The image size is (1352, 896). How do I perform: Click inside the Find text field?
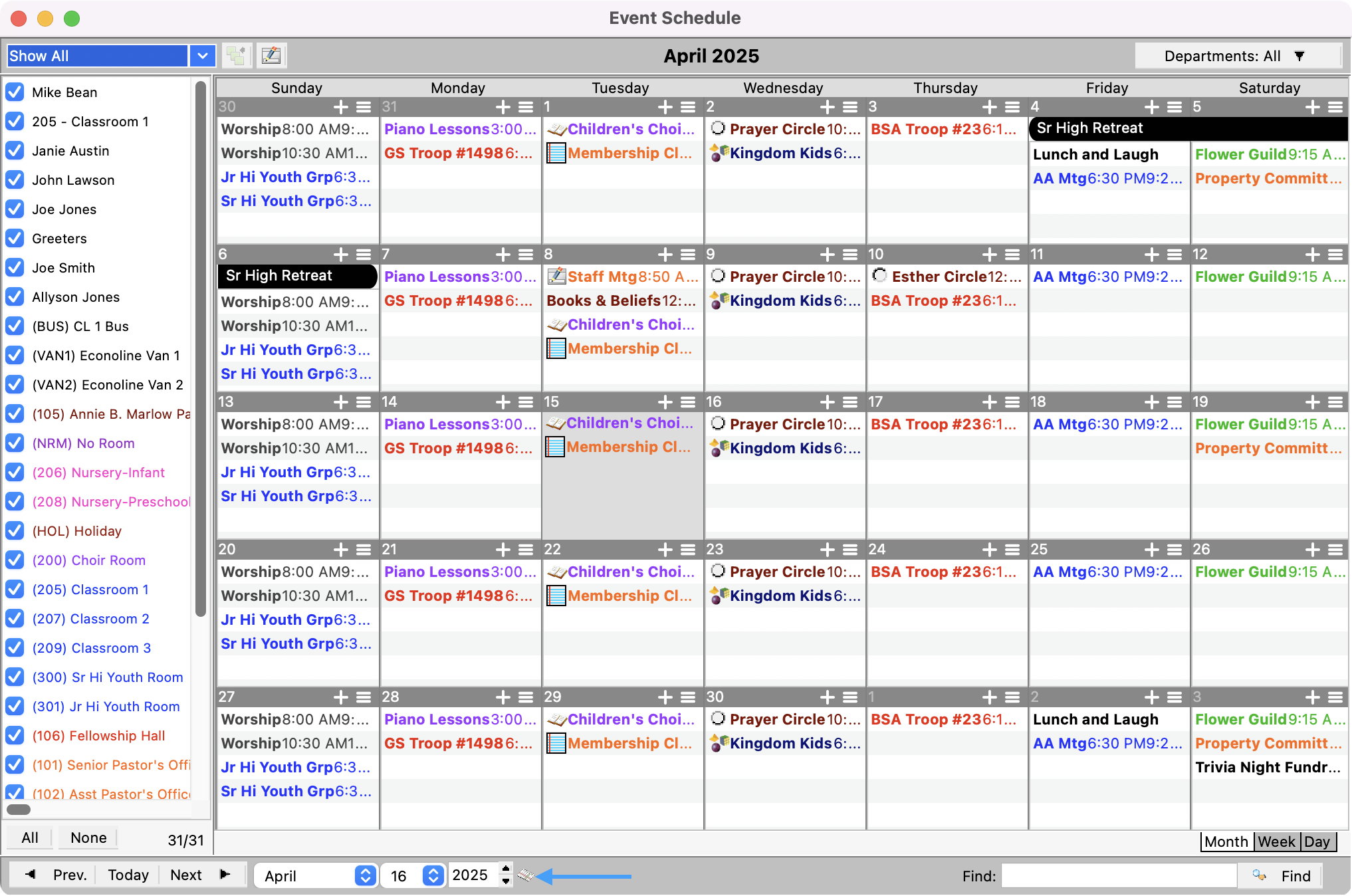(x=1118, y=875)
